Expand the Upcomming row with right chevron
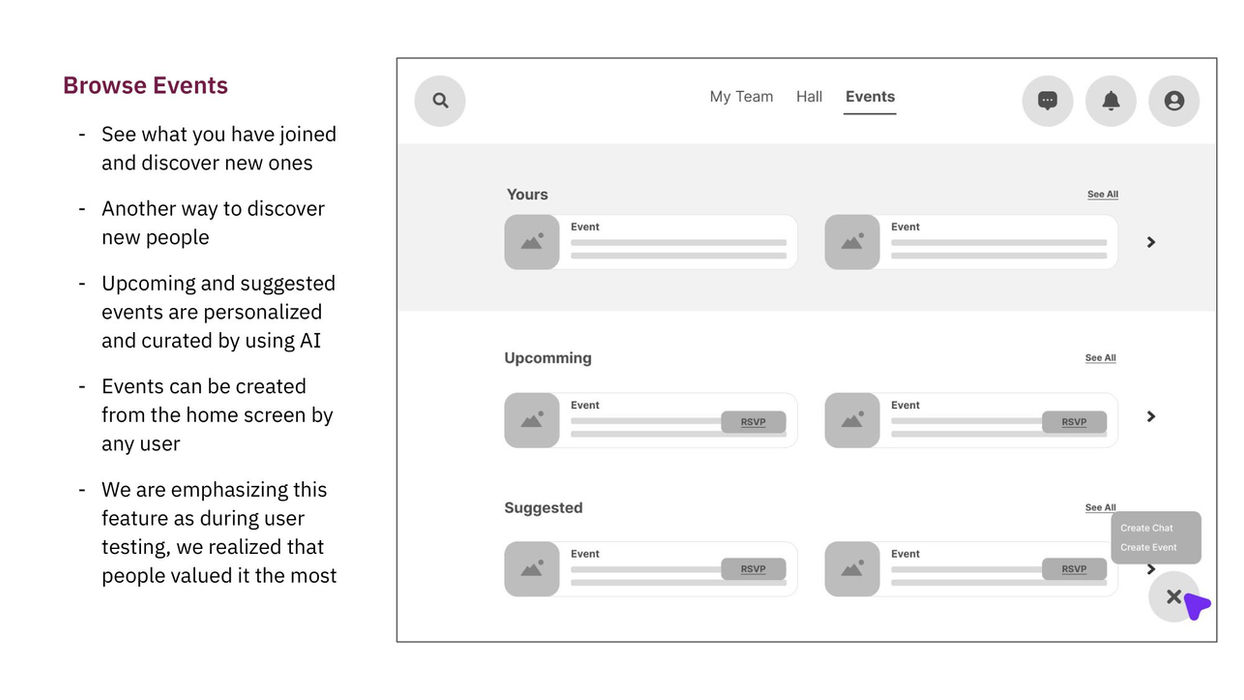The height and width of the screenshot is (700, 1244). pos(1151,416)
